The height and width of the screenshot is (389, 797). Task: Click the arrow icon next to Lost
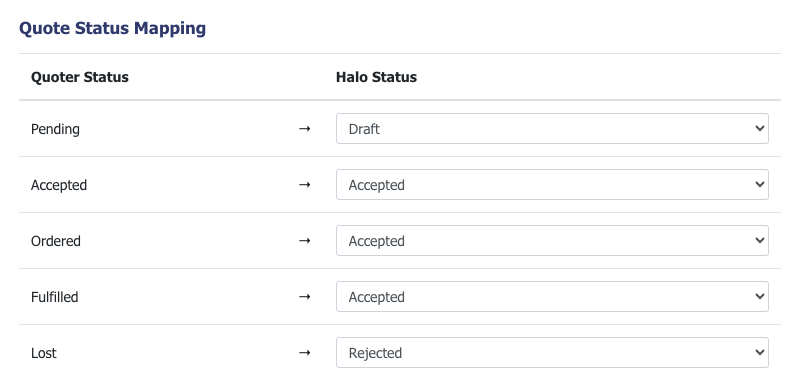[304, 352]
